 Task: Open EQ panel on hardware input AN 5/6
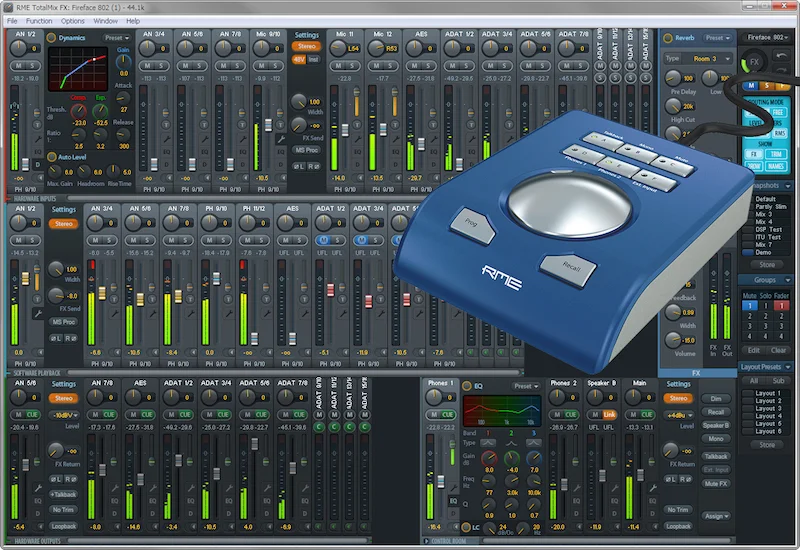(204, 152)
